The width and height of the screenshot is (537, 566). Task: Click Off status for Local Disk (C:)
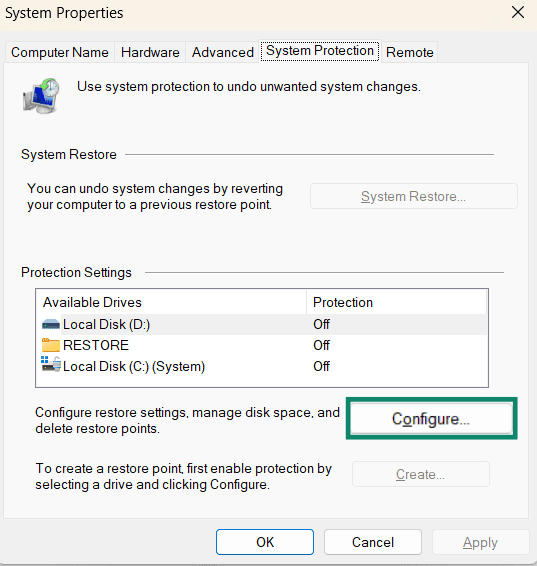tap(321, 366)
